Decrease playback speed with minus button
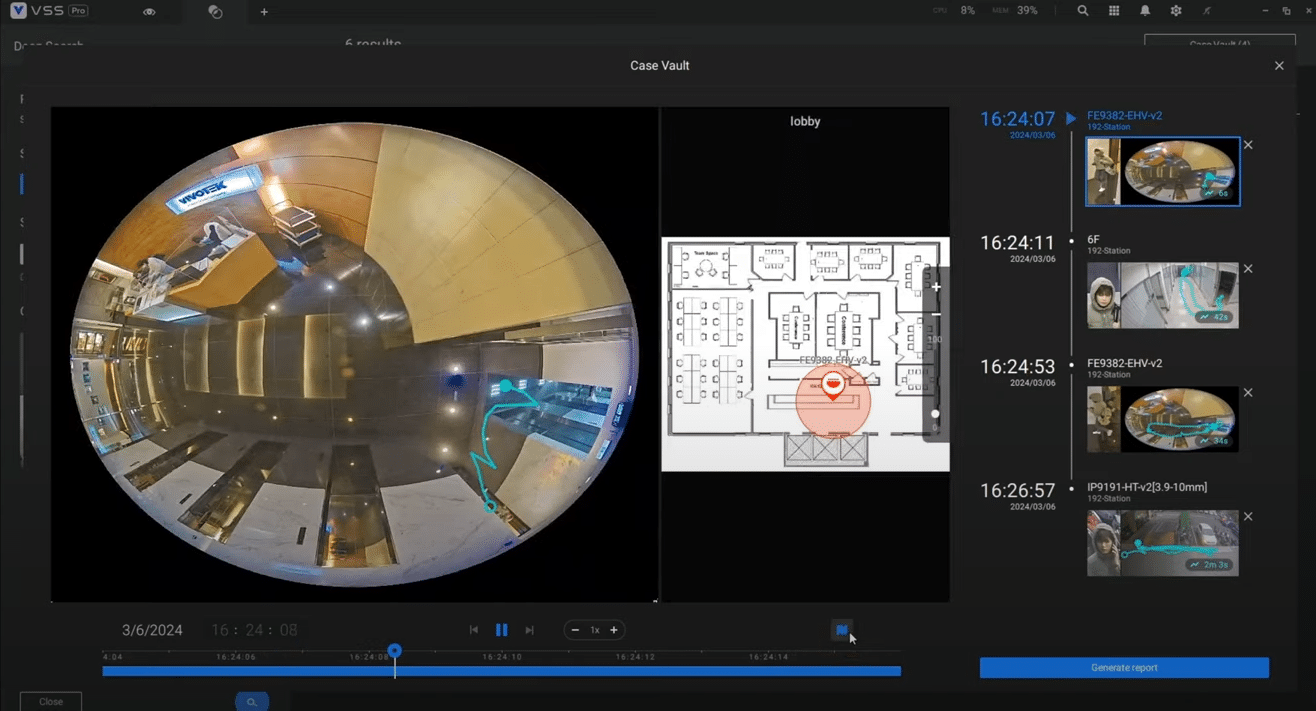 point(575,630)
